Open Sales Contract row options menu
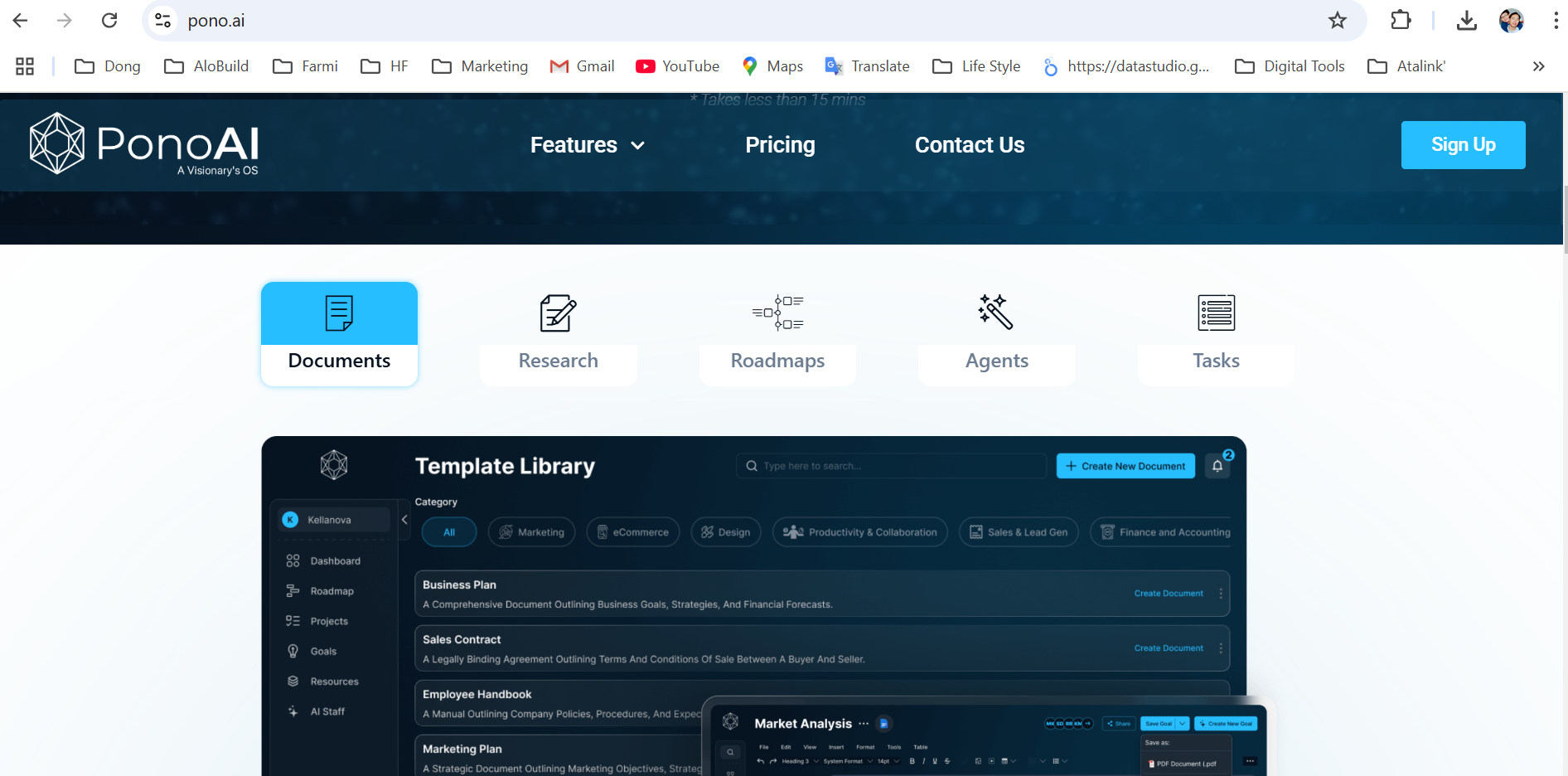1568x776 pixels. point(1221,648)
